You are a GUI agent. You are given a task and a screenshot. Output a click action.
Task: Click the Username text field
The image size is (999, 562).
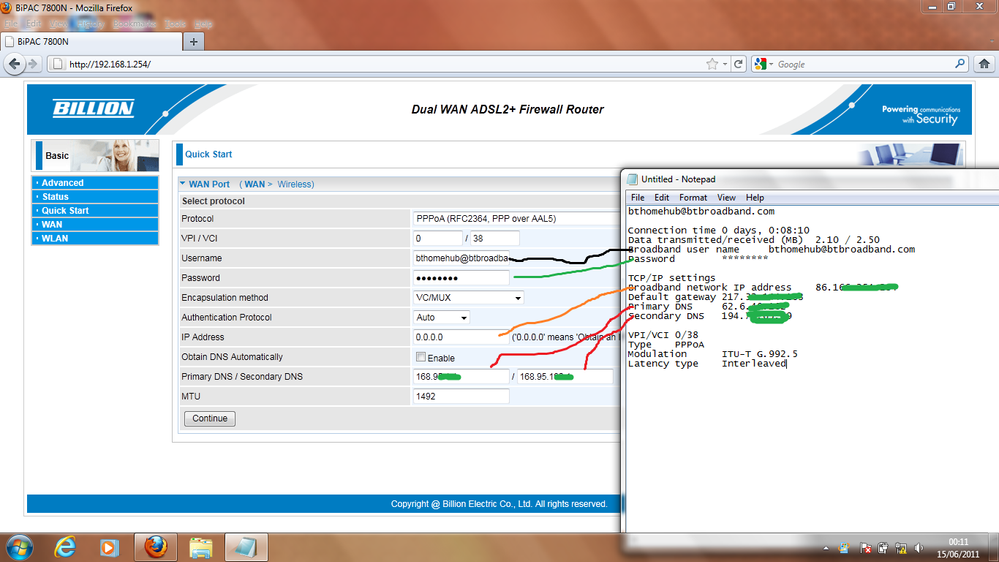coord(461,258)
